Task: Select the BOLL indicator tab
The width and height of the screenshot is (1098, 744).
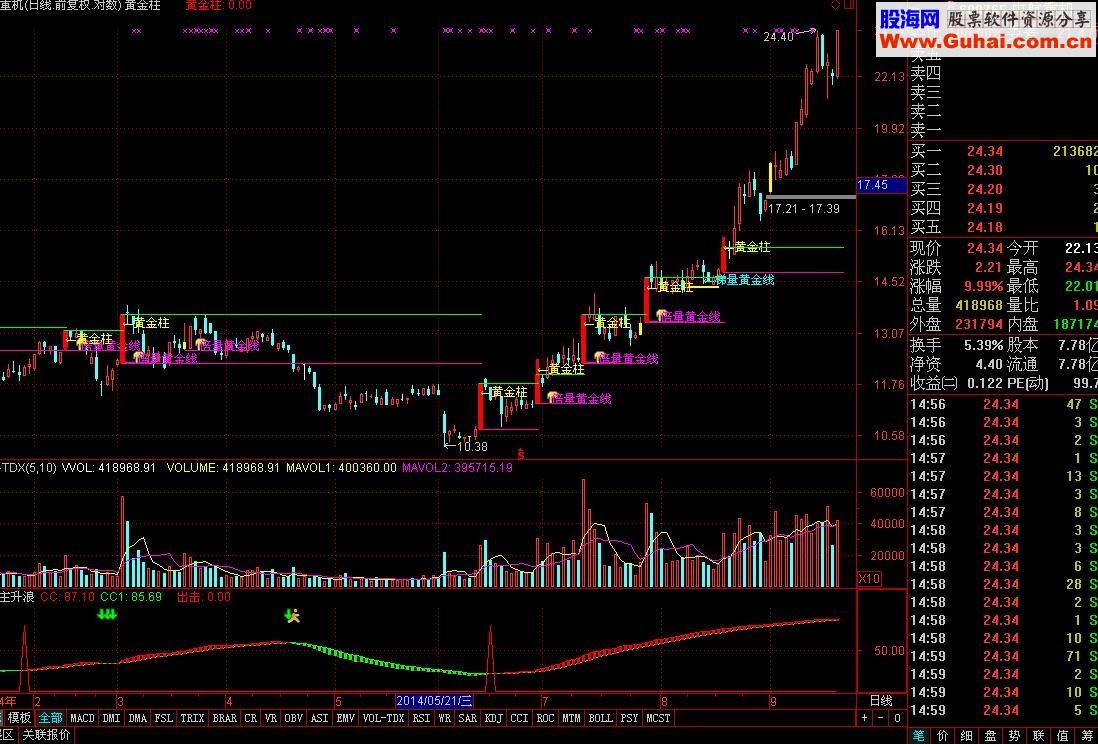Action: point(600,718)
